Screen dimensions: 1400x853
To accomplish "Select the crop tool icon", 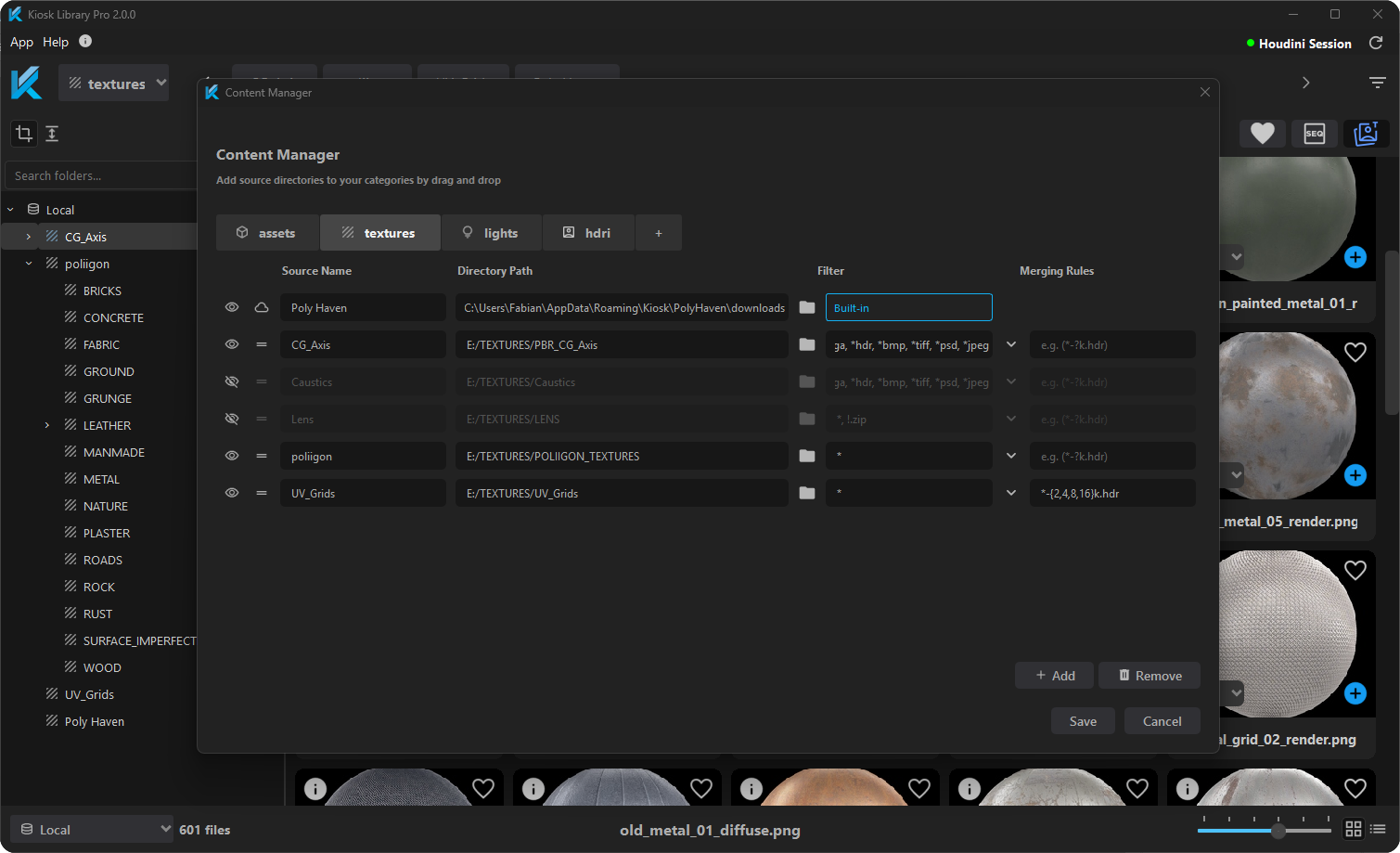I will pyautogui.click(x=24, y=134).
